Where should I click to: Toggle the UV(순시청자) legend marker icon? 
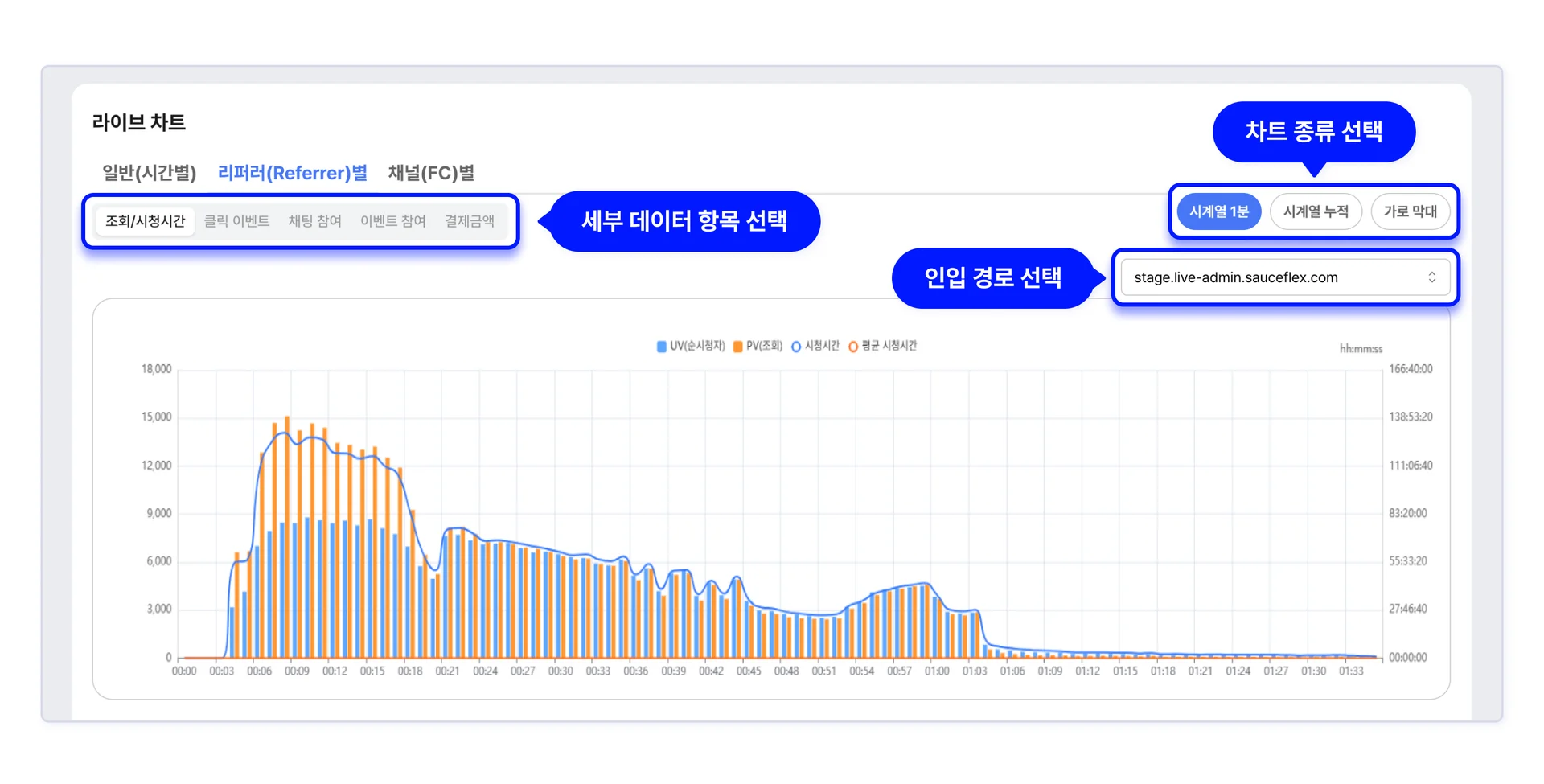(x=661, y=346)
